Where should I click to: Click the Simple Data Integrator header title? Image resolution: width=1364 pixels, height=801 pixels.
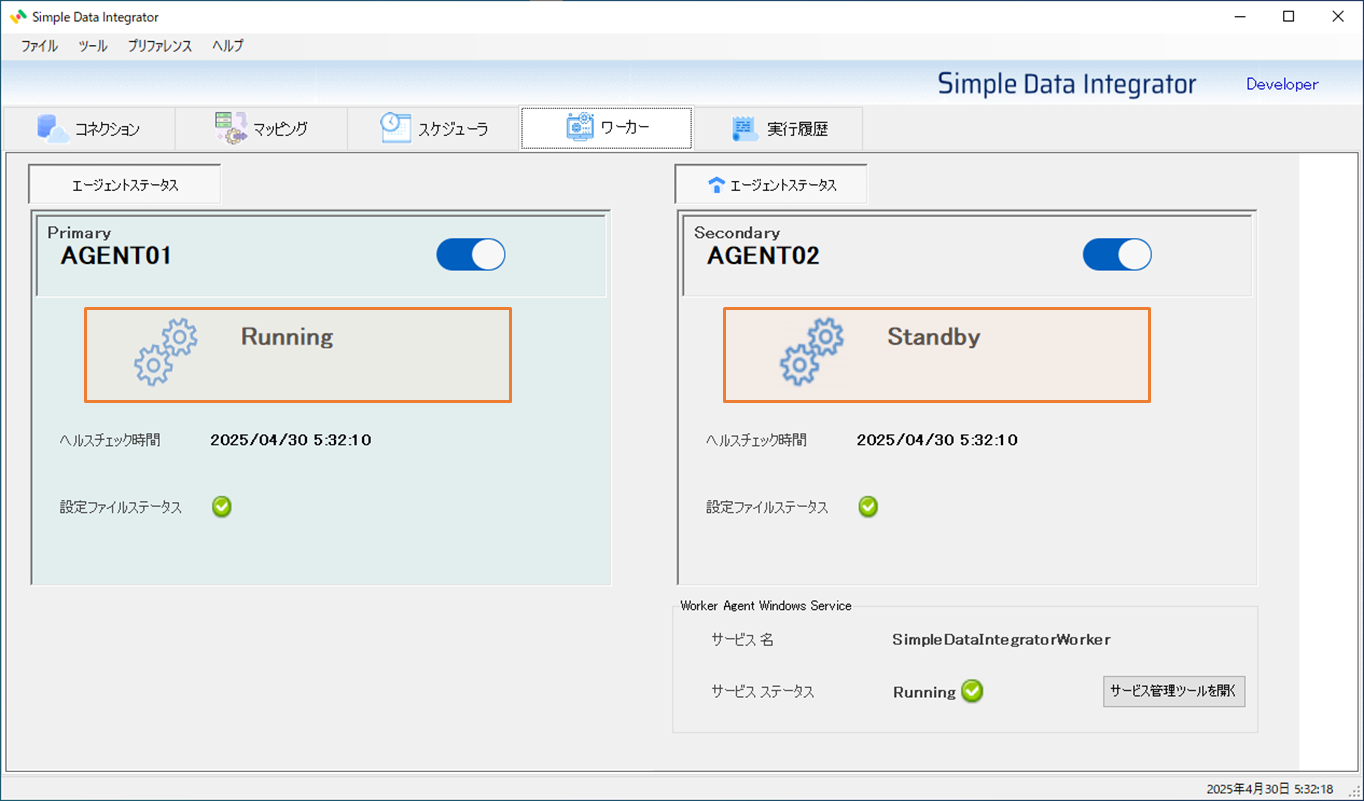pos(1067,84)
